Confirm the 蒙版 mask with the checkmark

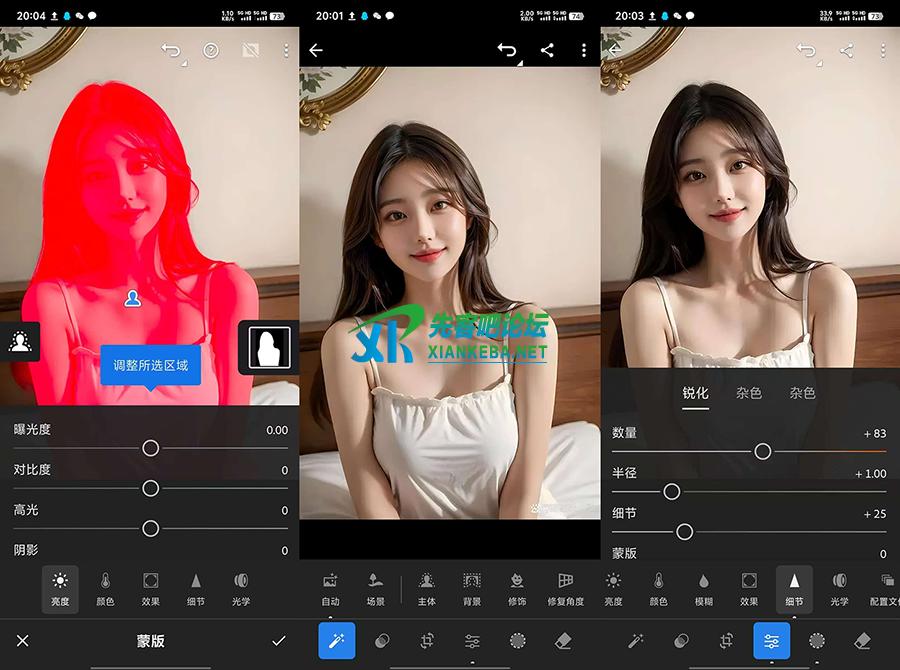point(278,641)
